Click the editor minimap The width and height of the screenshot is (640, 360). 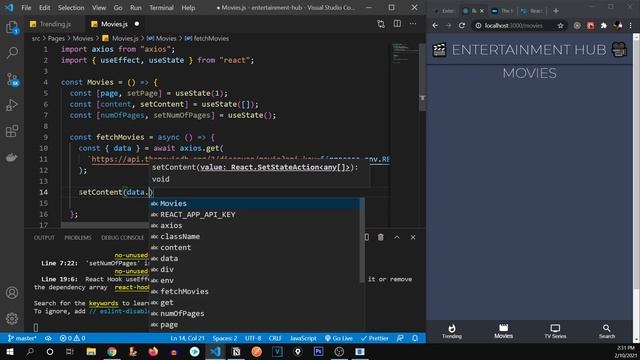(x=404, y=53)
